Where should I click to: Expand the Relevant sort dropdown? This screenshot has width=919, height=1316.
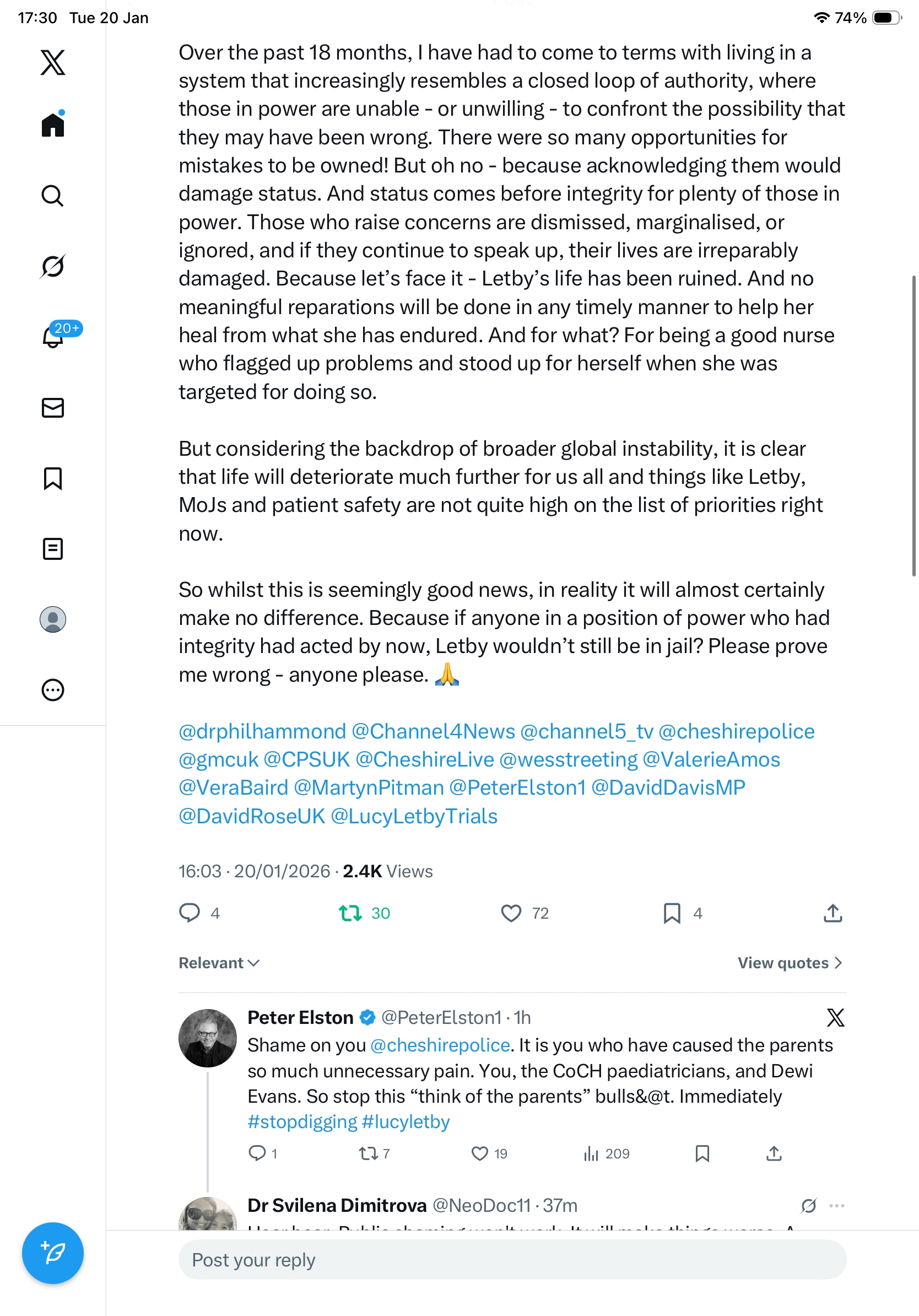[219, 963]
